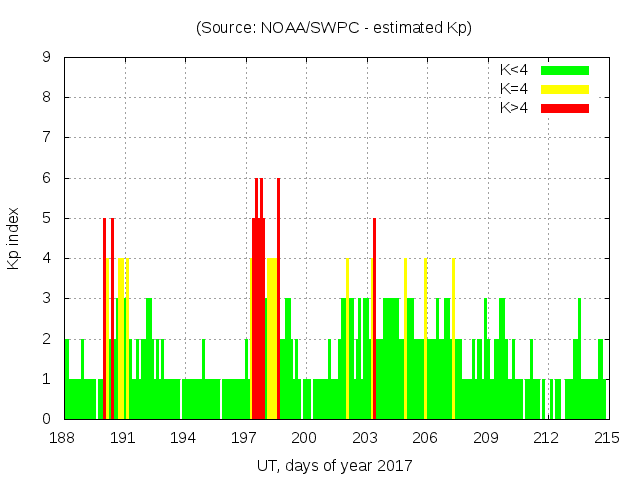Click the 9 value on the y-axis
This screenshot has width=640, height=480.
coord(47,58)
